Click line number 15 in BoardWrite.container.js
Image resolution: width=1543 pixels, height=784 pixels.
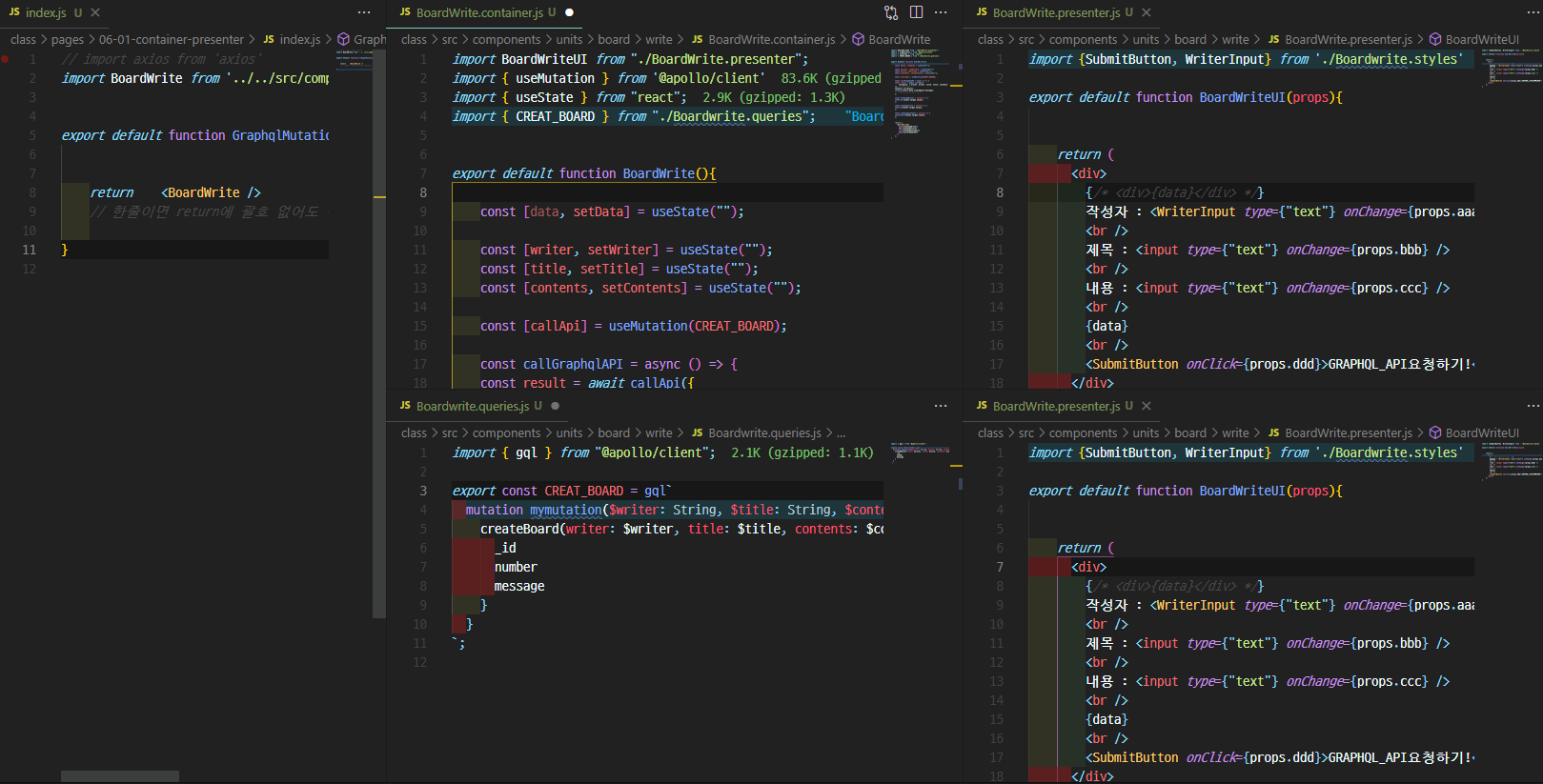420,326
